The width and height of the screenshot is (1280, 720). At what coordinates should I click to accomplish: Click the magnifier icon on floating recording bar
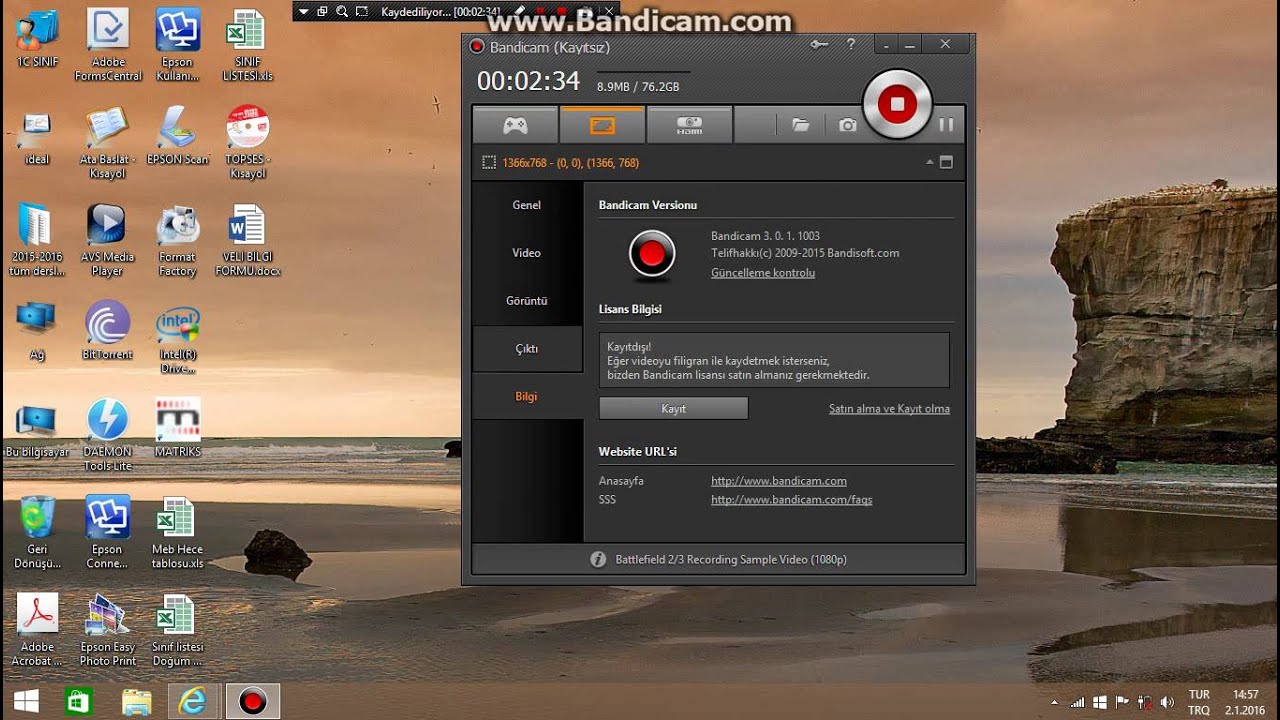click(342, 12)
